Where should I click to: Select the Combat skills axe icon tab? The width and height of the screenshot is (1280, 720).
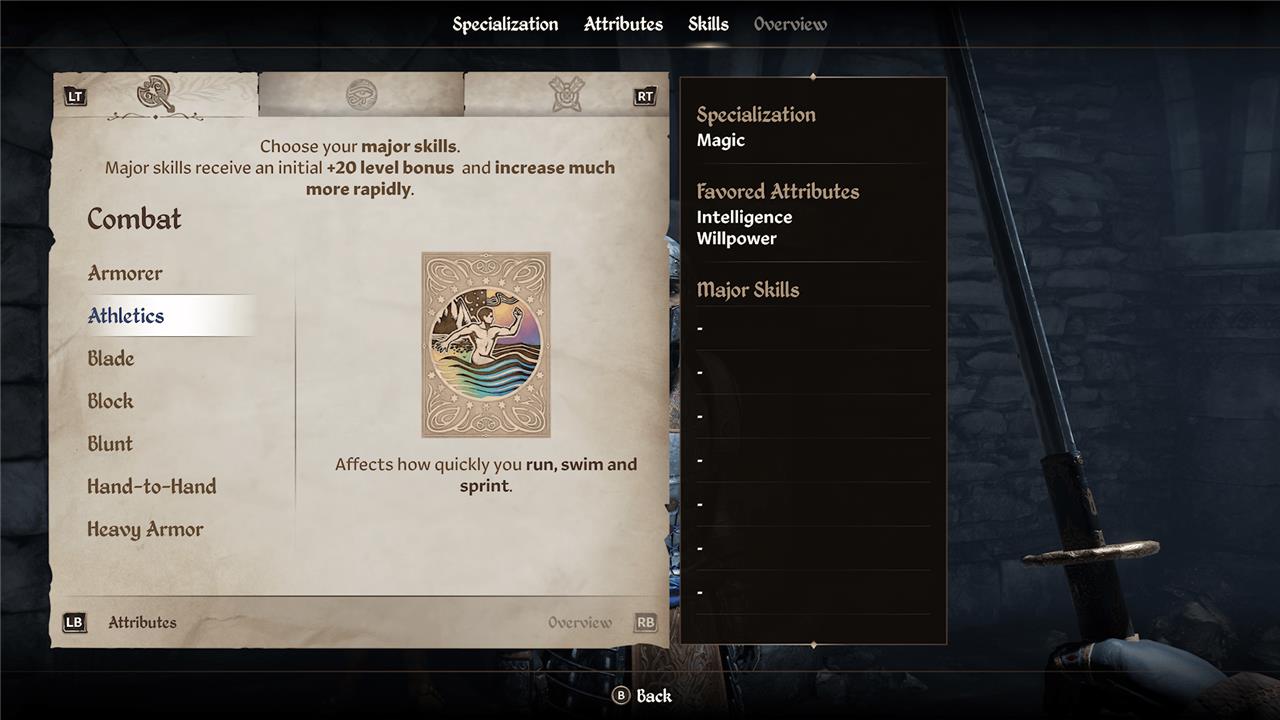156,95
